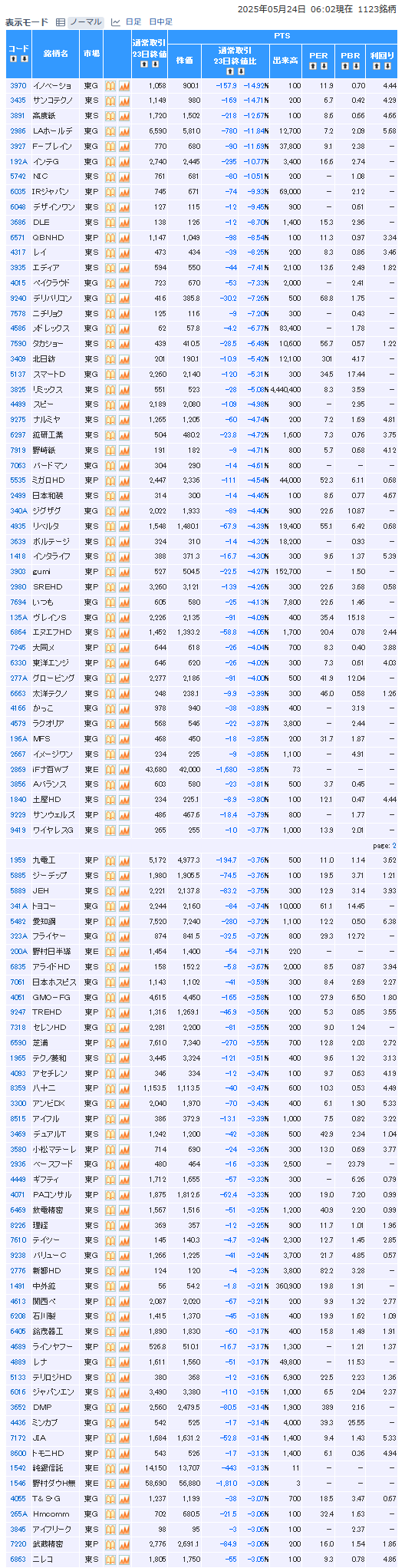The width and height of the screenshot is (405, 1568).
Task: Click 株価 column header
Action: point(184,60)
